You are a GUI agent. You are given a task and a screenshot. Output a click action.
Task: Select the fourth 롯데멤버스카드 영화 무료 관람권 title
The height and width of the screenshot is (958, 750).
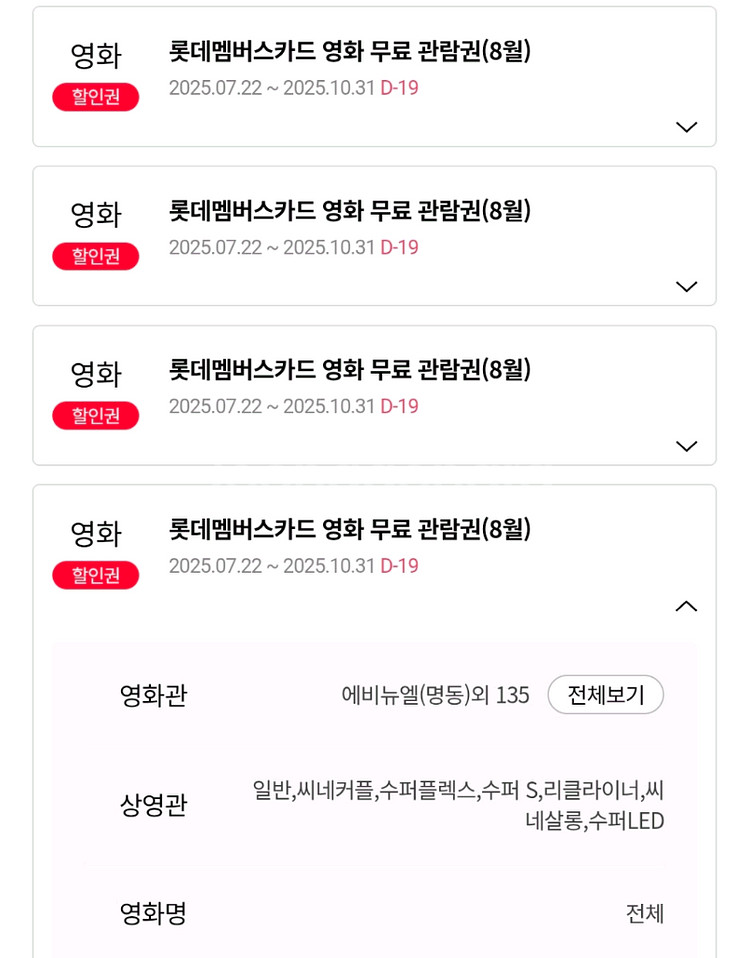tap(350, 529)
